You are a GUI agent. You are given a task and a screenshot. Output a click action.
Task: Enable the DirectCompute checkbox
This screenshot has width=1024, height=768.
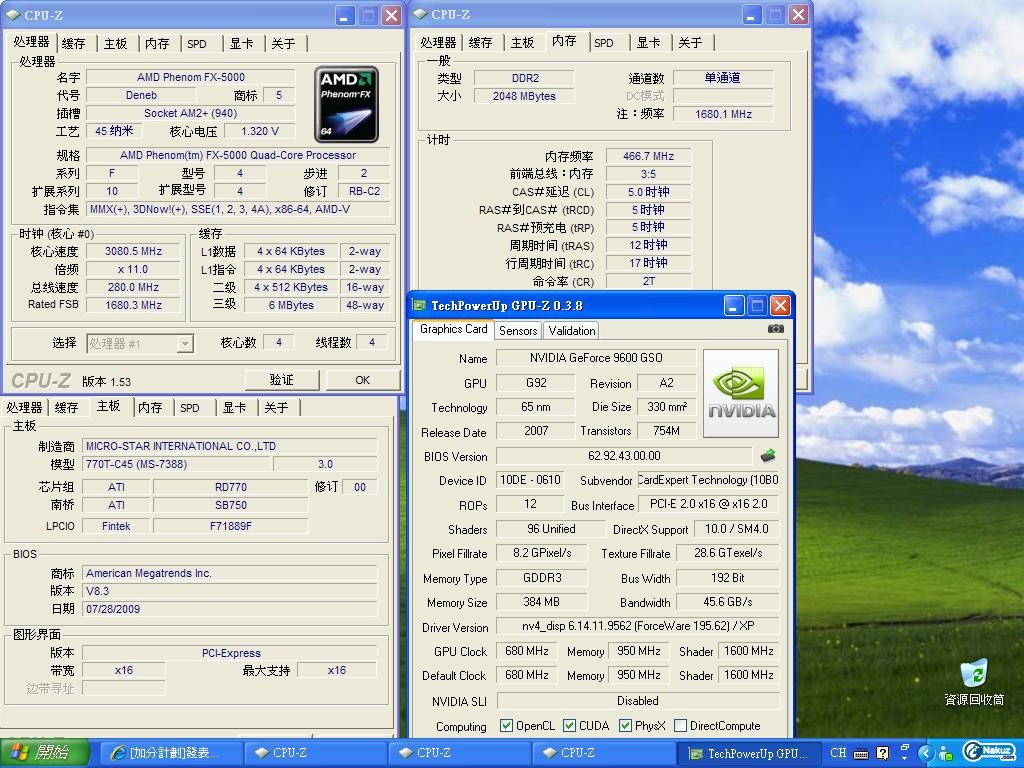[x=680, y=726]
